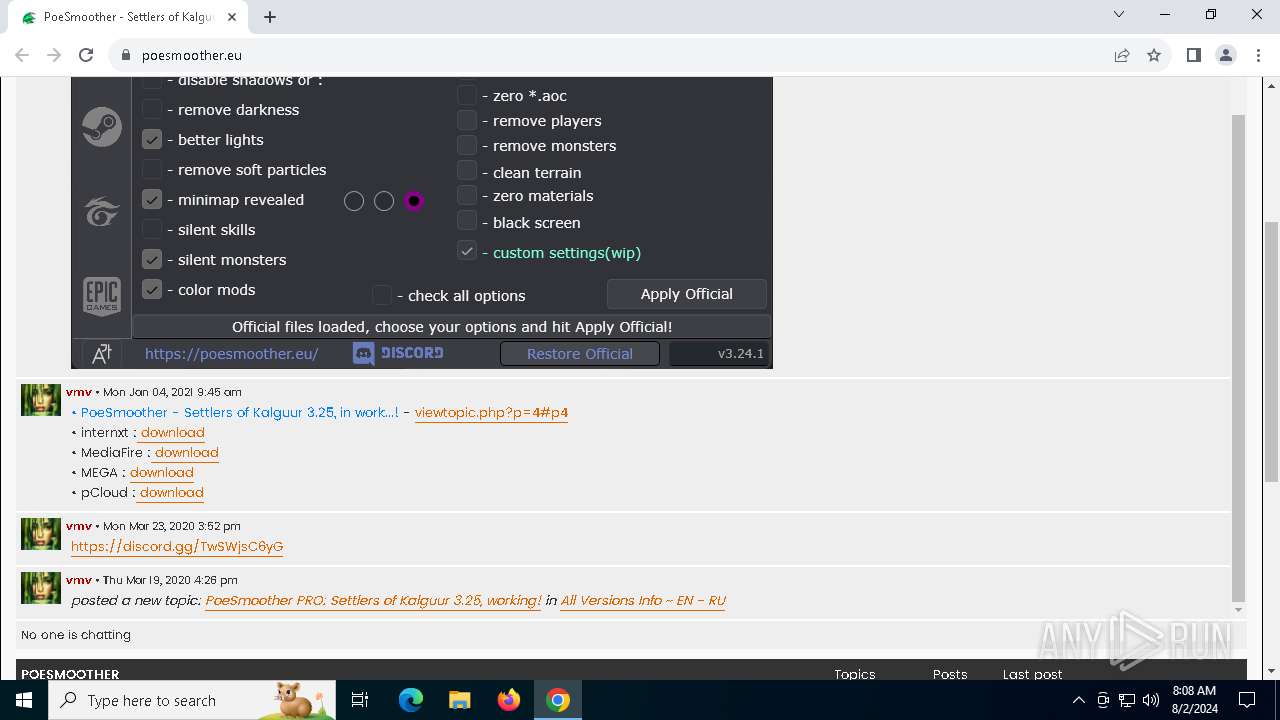Open the Chrome profile avatar icon

pyautogui.click(x=1226, y=55)
